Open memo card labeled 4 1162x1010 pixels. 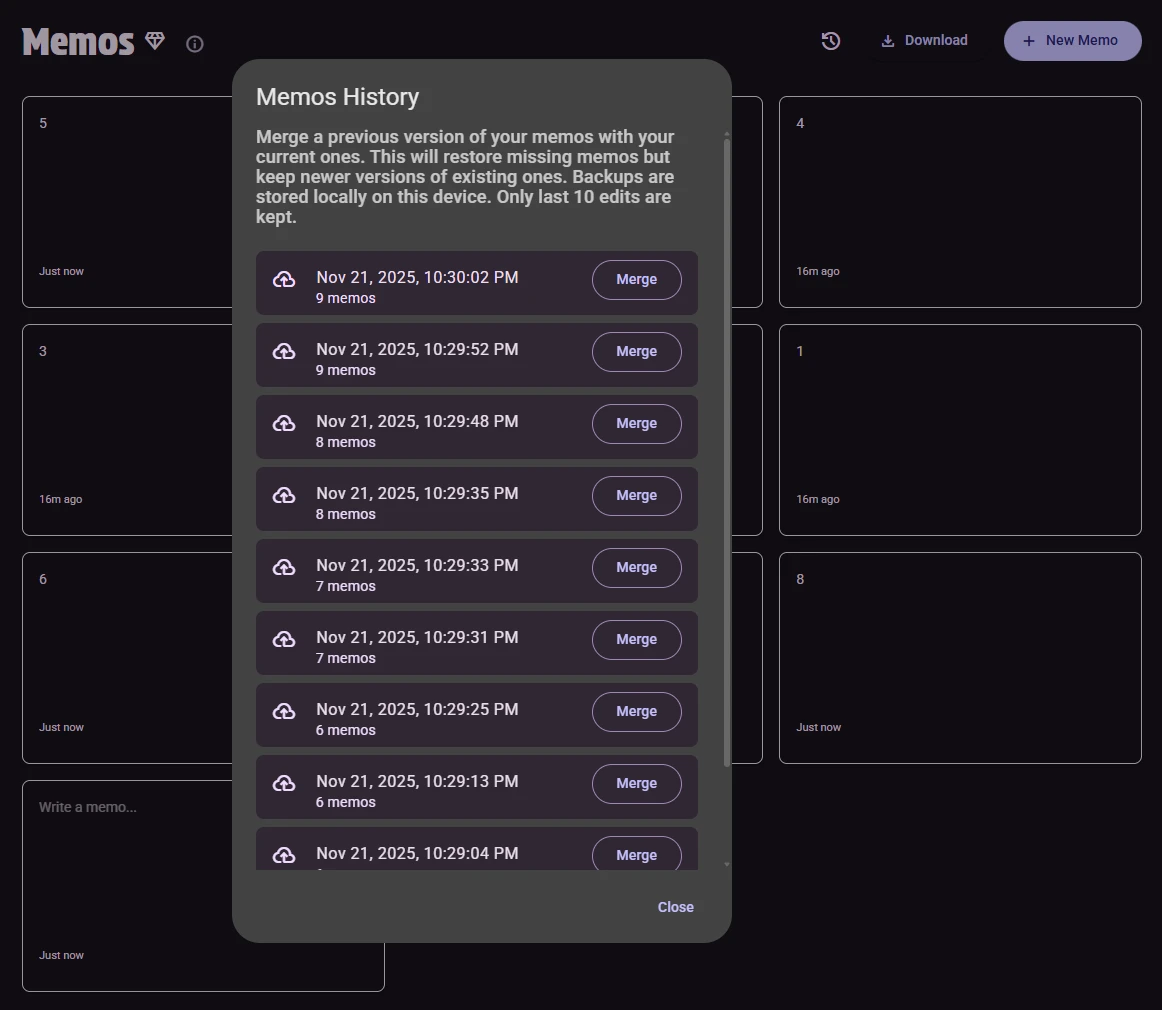(959, 200)
